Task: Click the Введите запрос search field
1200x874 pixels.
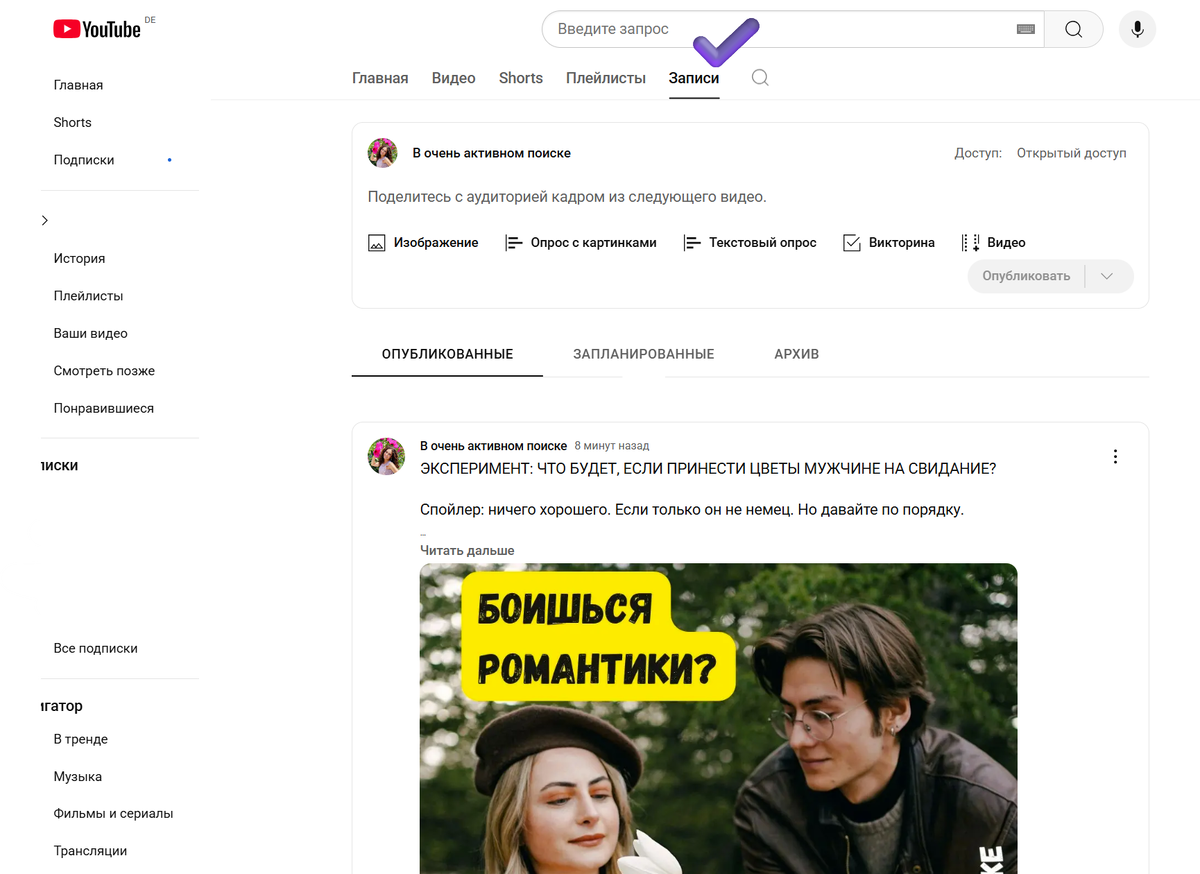Action: coord(700,29)
